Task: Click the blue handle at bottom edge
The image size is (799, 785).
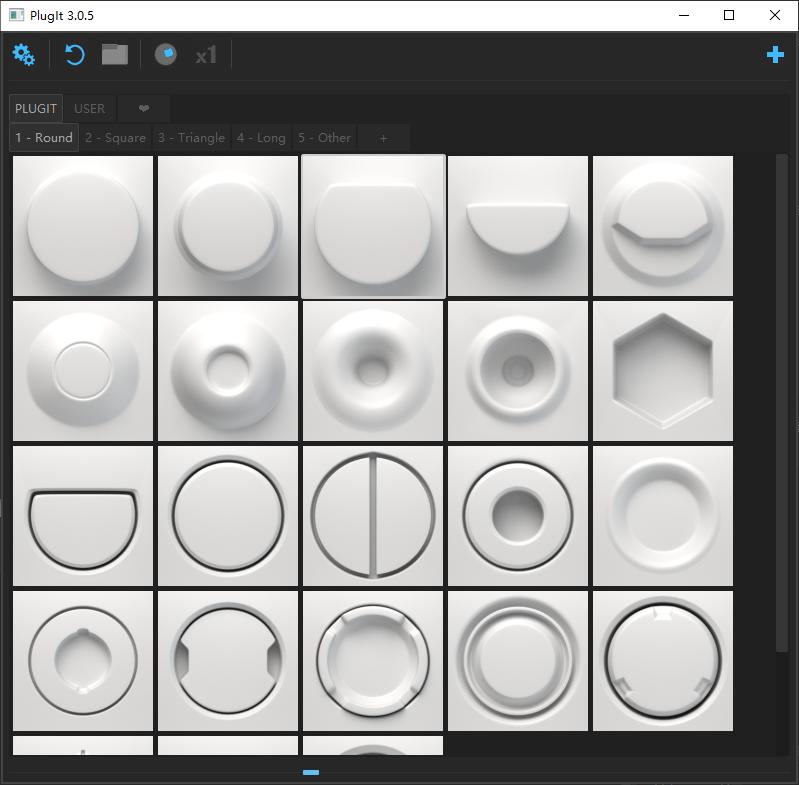Action: [x=311, y=772]
